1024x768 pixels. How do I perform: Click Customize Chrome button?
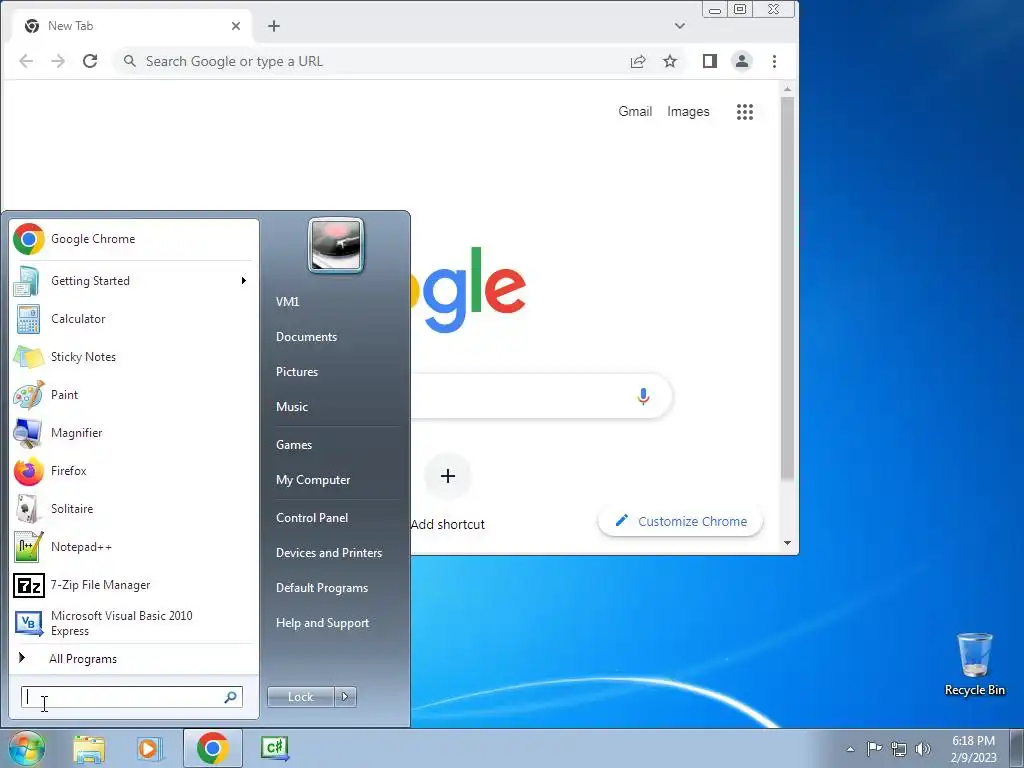pyautogui.click(x=680, y=521)
